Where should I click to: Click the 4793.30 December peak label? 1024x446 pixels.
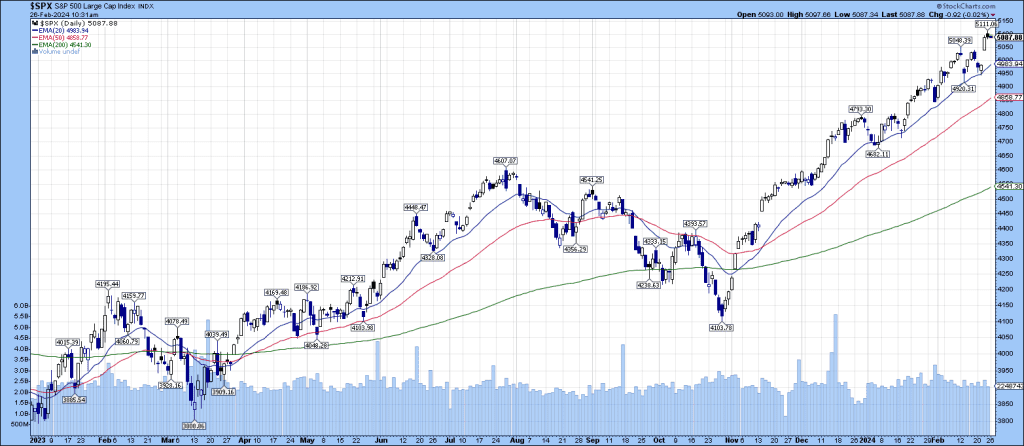861,108
